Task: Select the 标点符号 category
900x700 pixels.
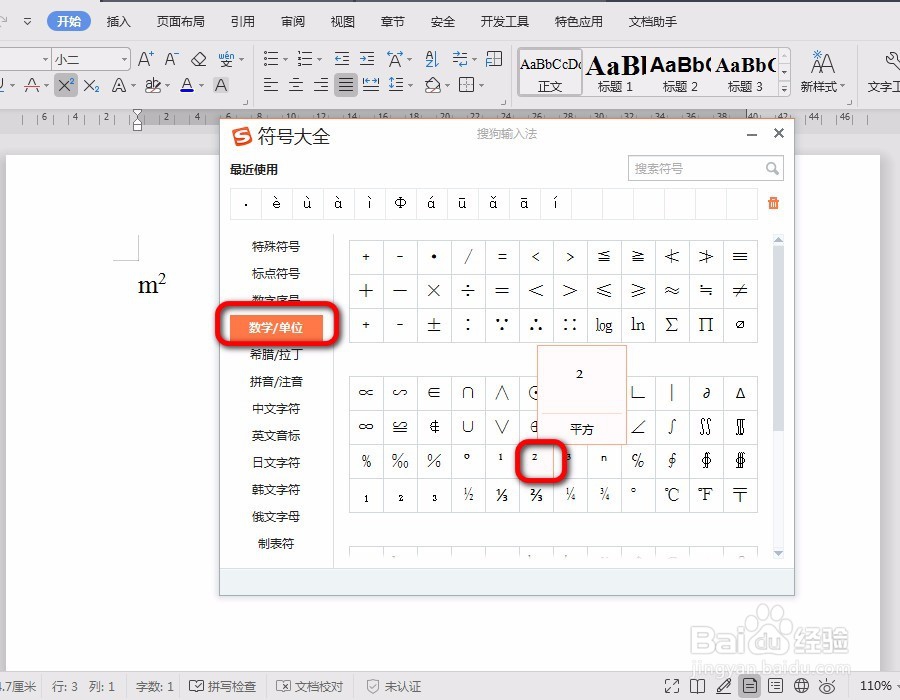Action: point(276,274)
